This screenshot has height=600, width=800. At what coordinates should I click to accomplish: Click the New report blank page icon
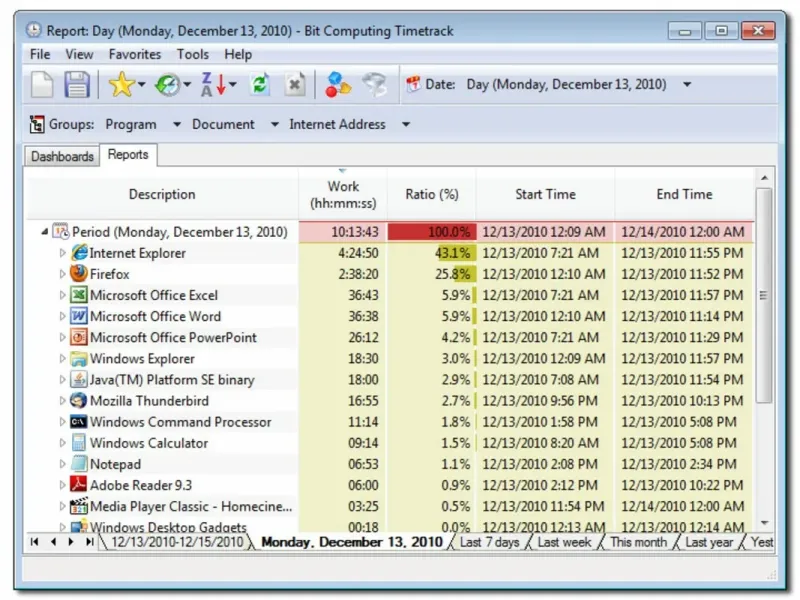pos(42,84)
